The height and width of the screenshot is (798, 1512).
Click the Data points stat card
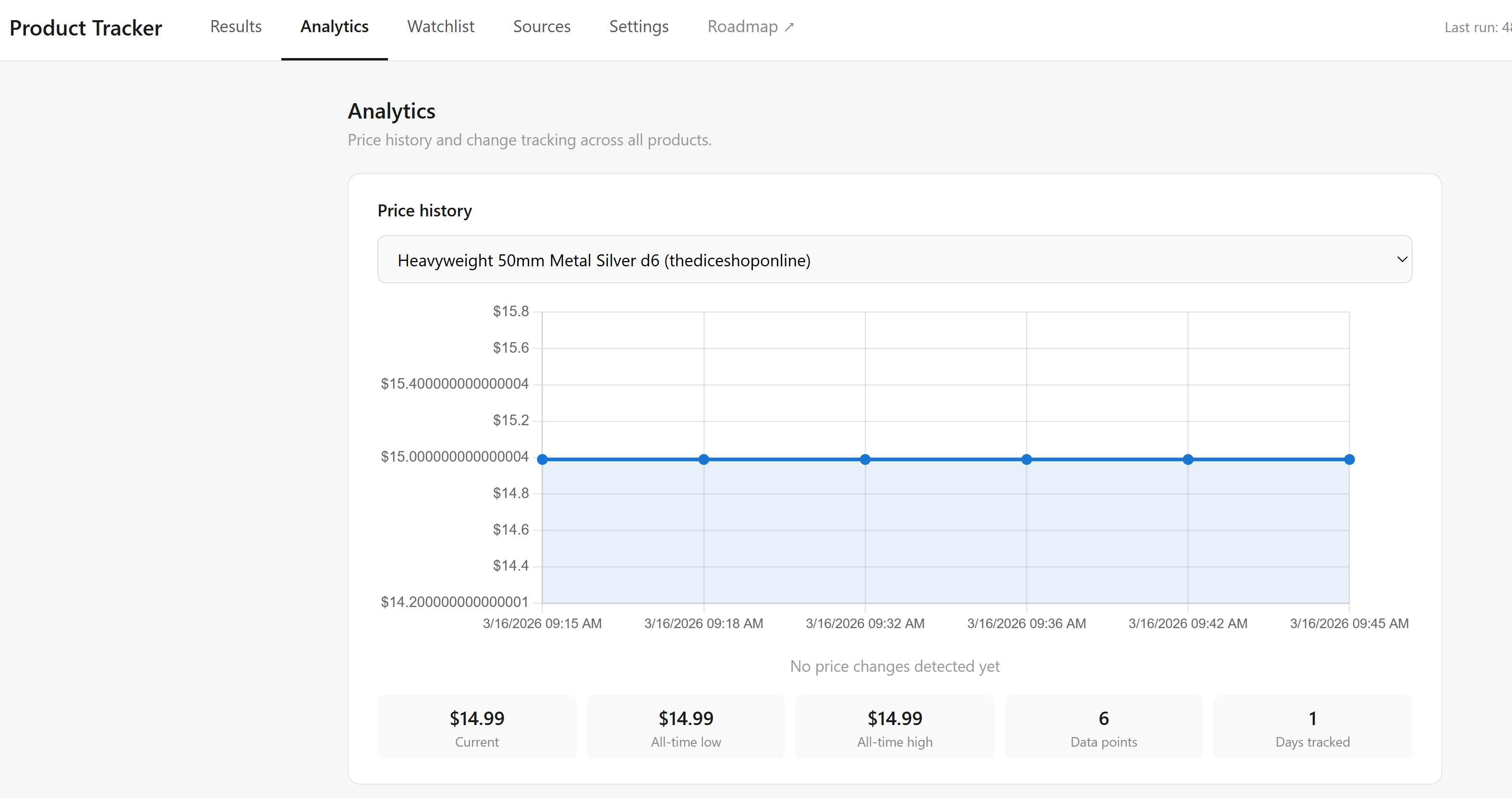click(x=1103, y=727)
